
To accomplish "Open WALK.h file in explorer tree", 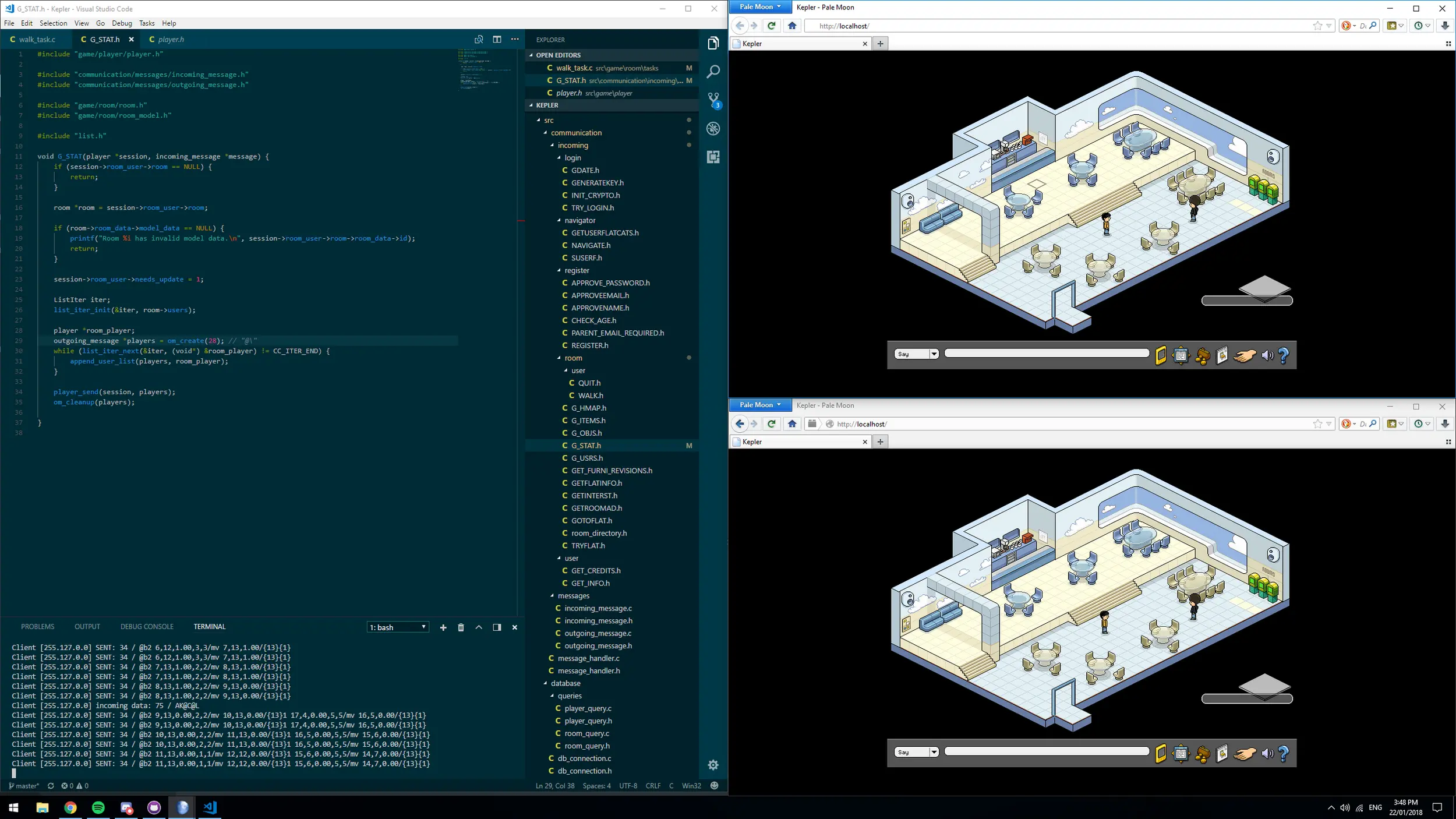I will tap(590, 396).
